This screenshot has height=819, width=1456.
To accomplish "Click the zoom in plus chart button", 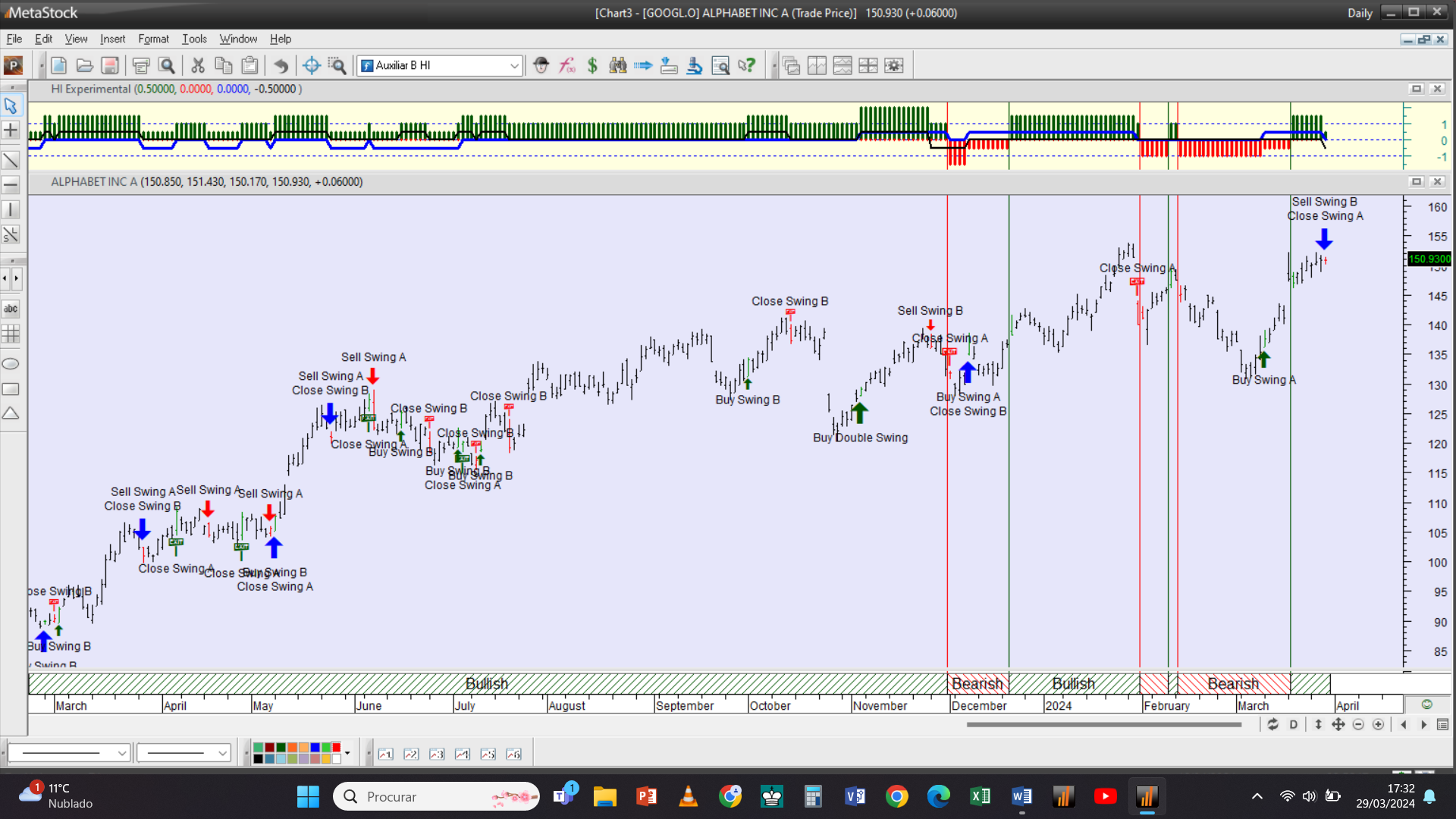I will tap(1378, 725).
